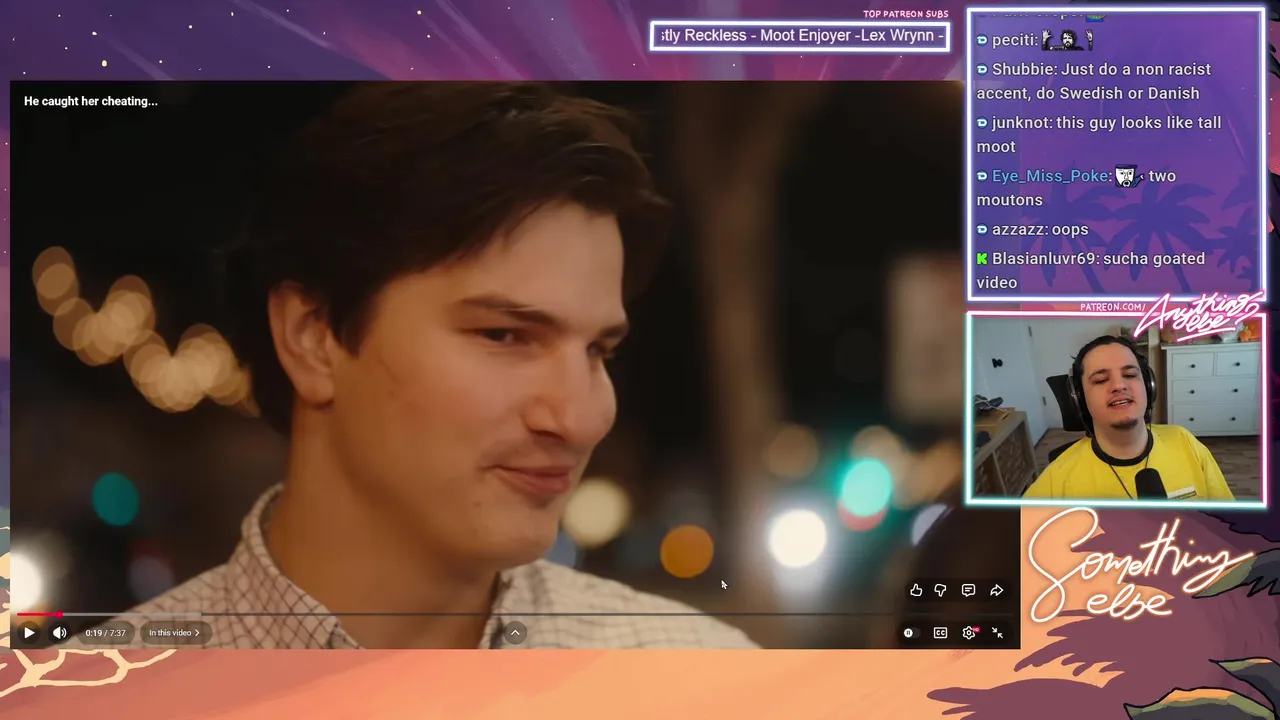Open the 'In this video' chapters chip
The height and width of the screenshot is (720, 1280).
pos(175,633)
